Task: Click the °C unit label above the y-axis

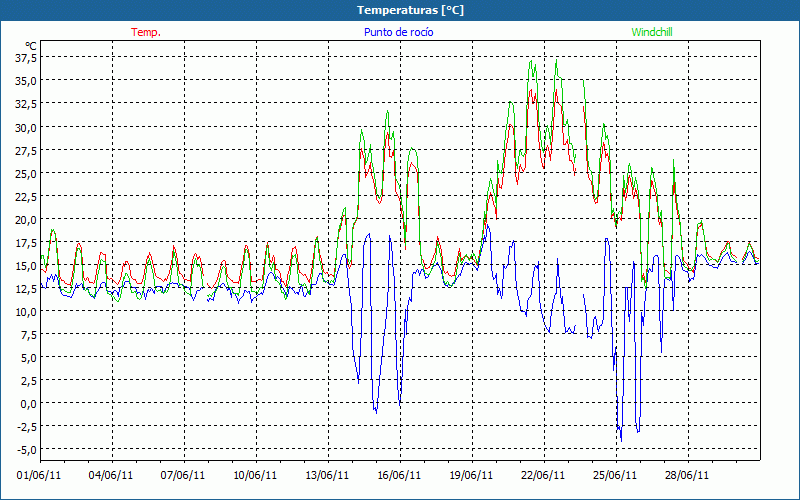Action: 31,46
